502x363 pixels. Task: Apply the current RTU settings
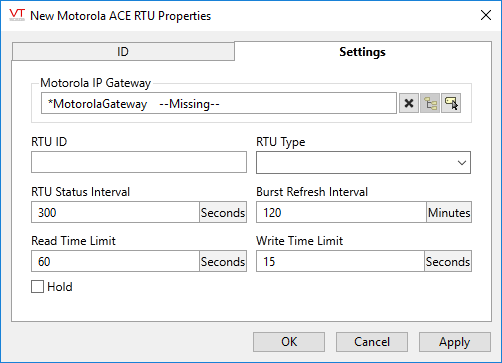[455, 342]
